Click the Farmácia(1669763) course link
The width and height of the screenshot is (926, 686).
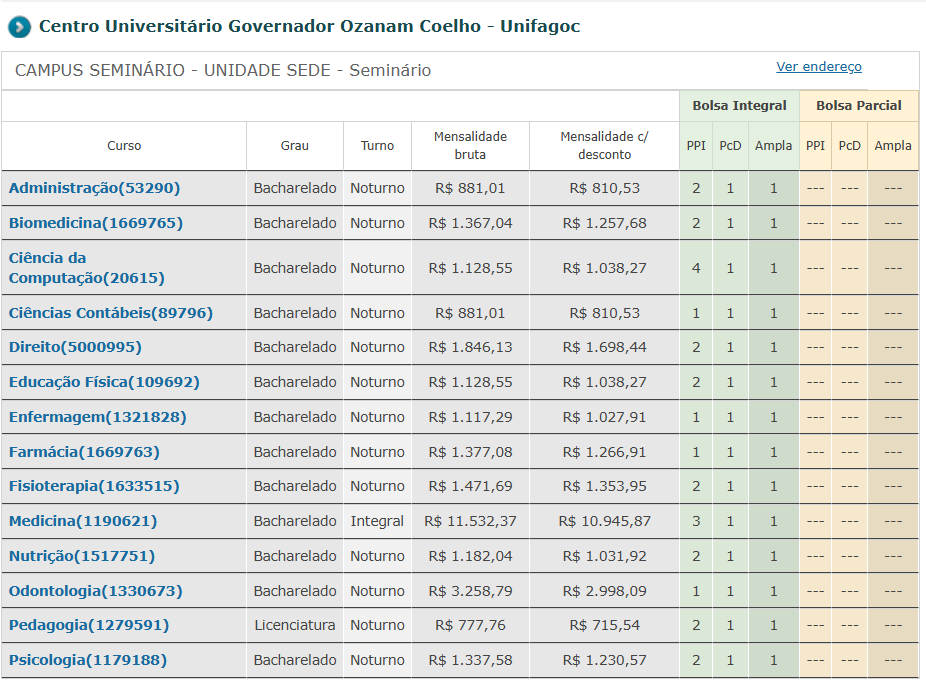tap(84, 452)
